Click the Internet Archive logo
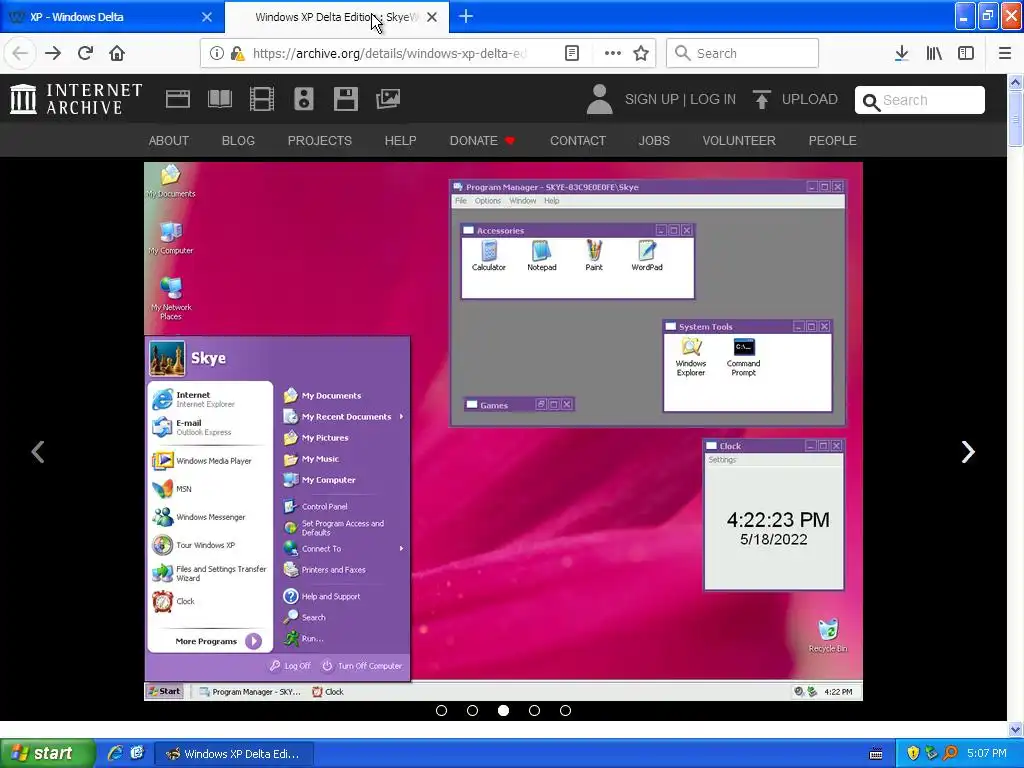The width and height of the screenshot is (1024, 768). click(x=76, y=99)
